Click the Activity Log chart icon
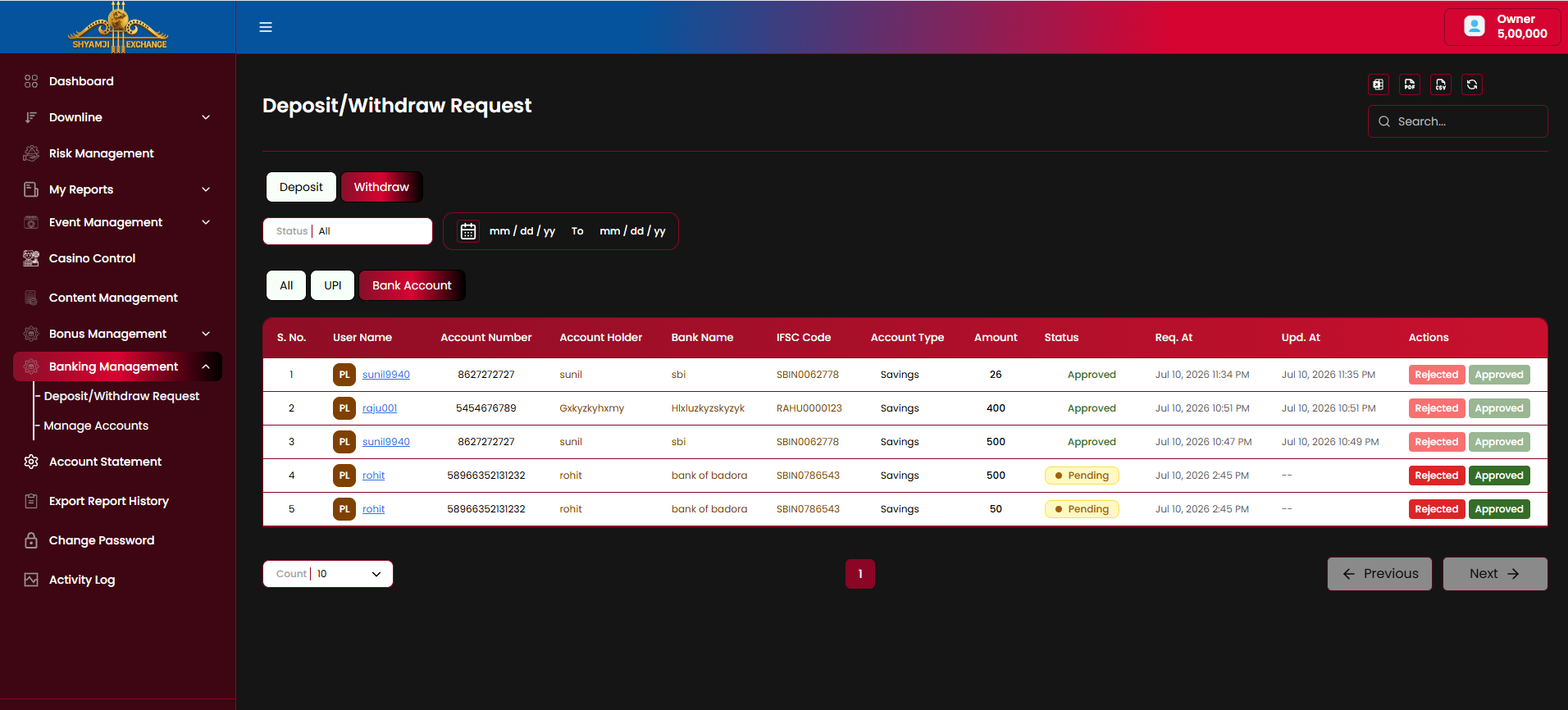1568x710 pixels. click(x=31, y=580)
